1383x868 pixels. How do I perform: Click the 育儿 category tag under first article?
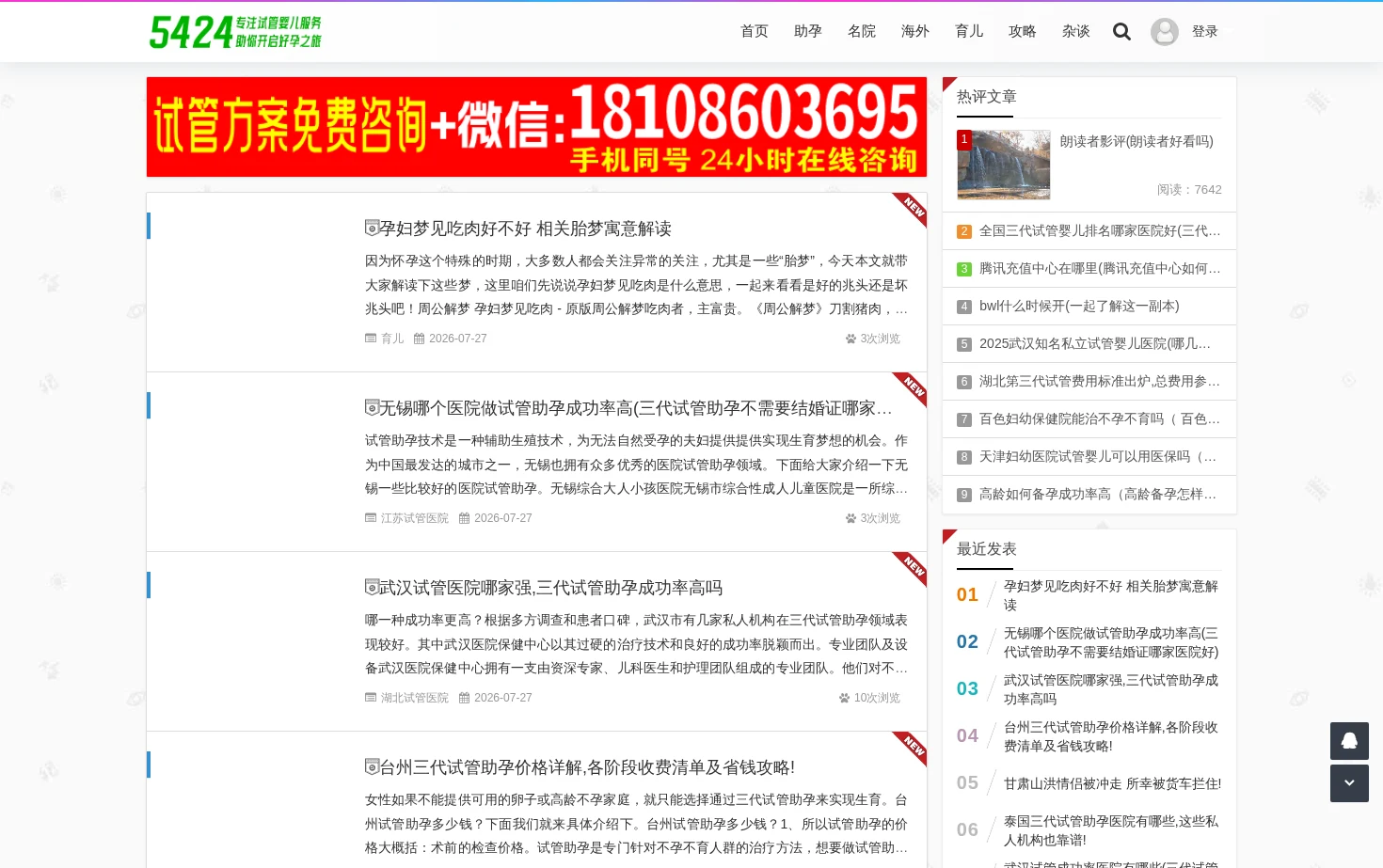pos(392,339)
